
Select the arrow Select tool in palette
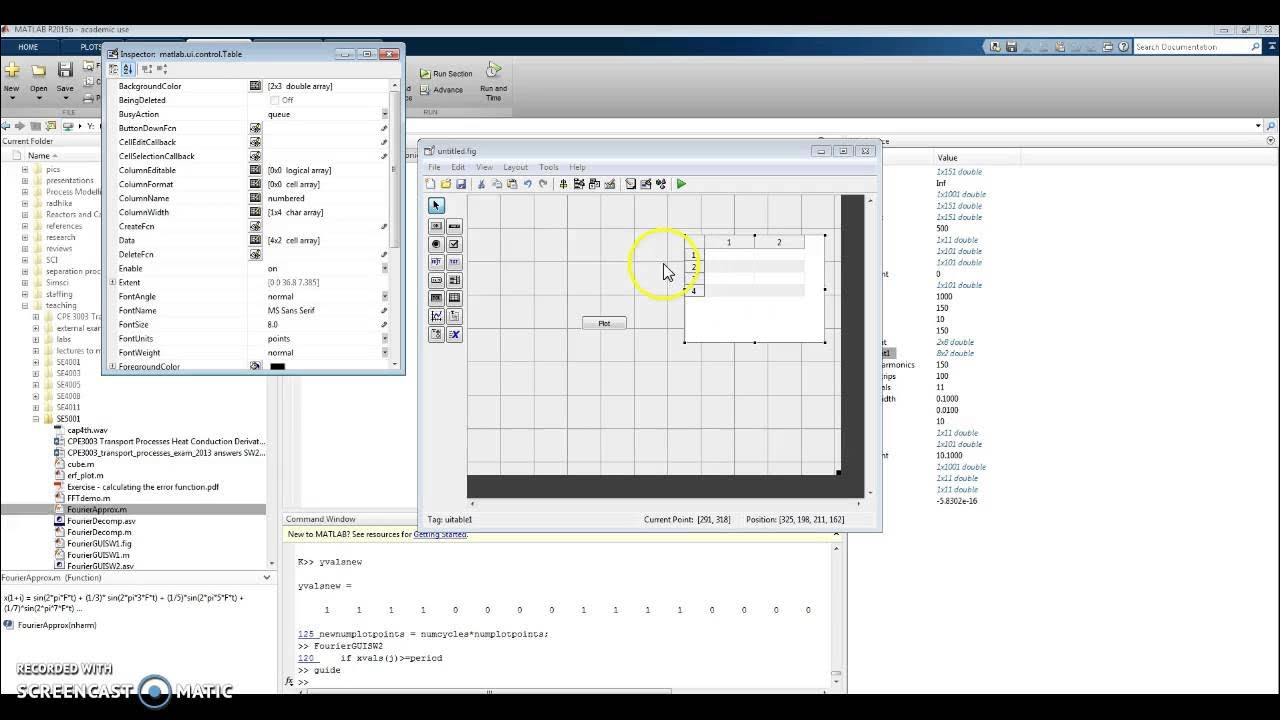pos(436,206)
